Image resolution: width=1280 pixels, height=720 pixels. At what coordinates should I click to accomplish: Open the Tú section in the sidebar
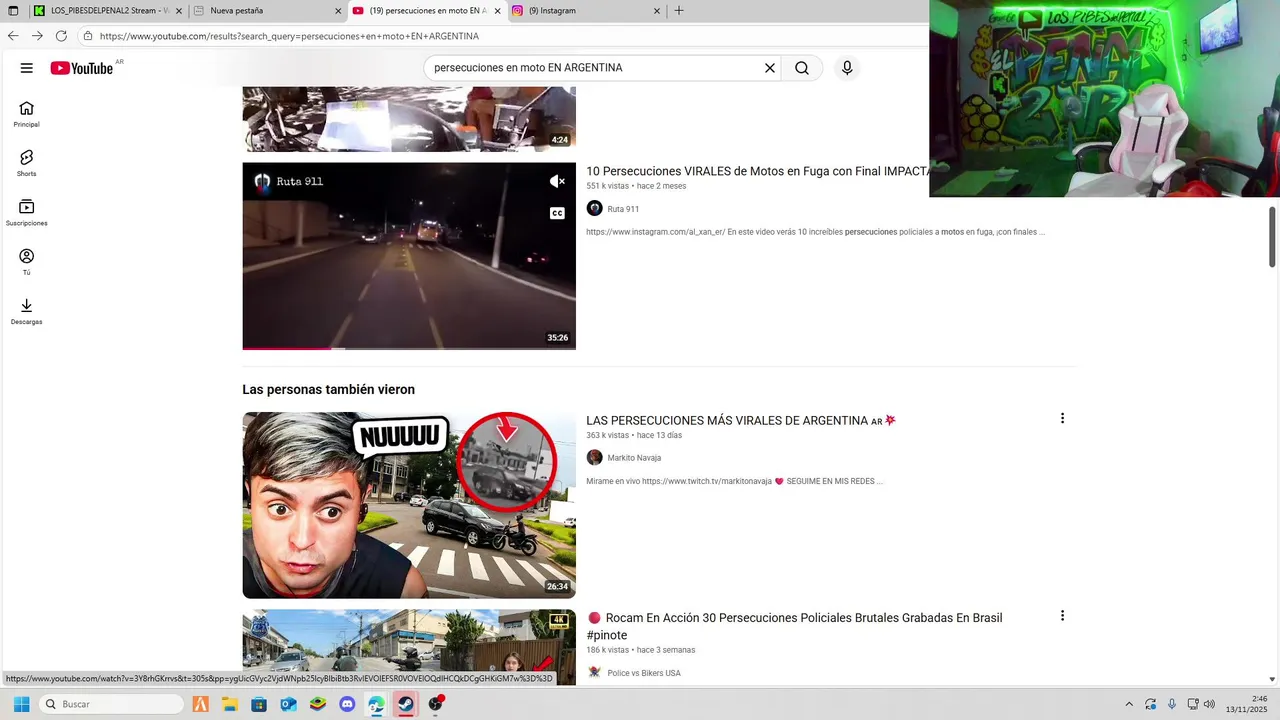27,262
